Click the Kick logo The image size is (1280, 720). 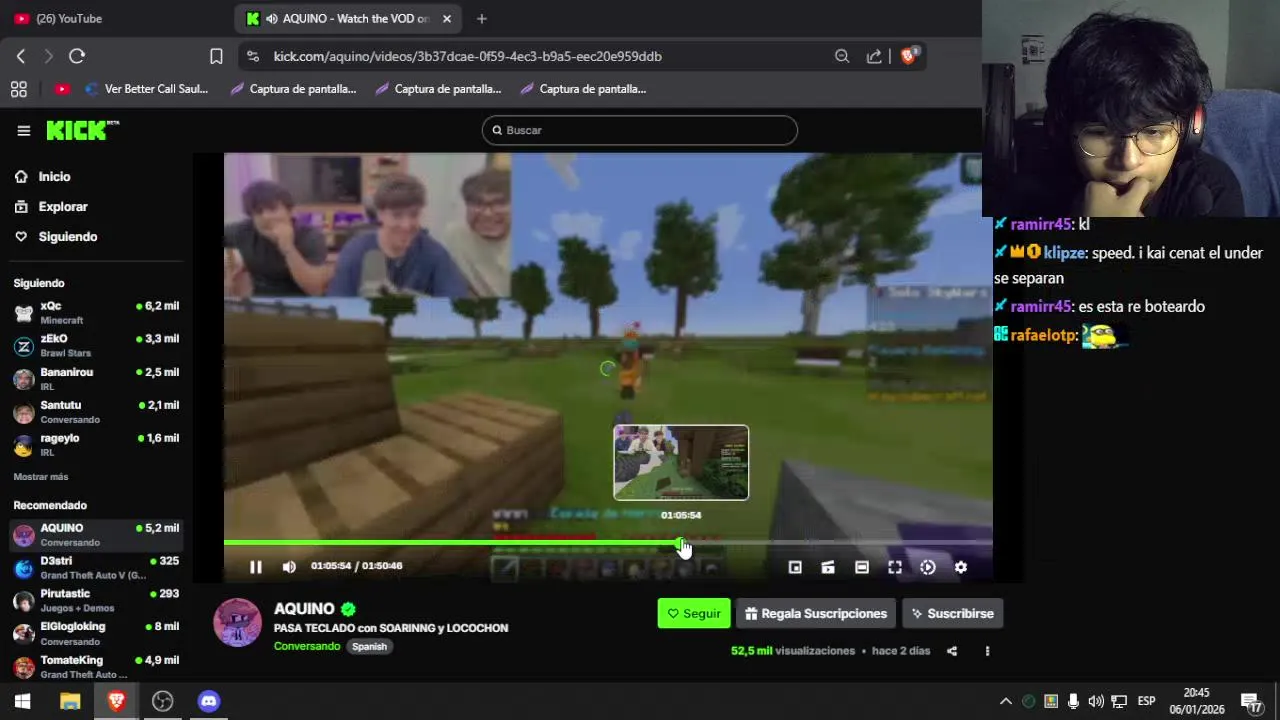point(82,130)
